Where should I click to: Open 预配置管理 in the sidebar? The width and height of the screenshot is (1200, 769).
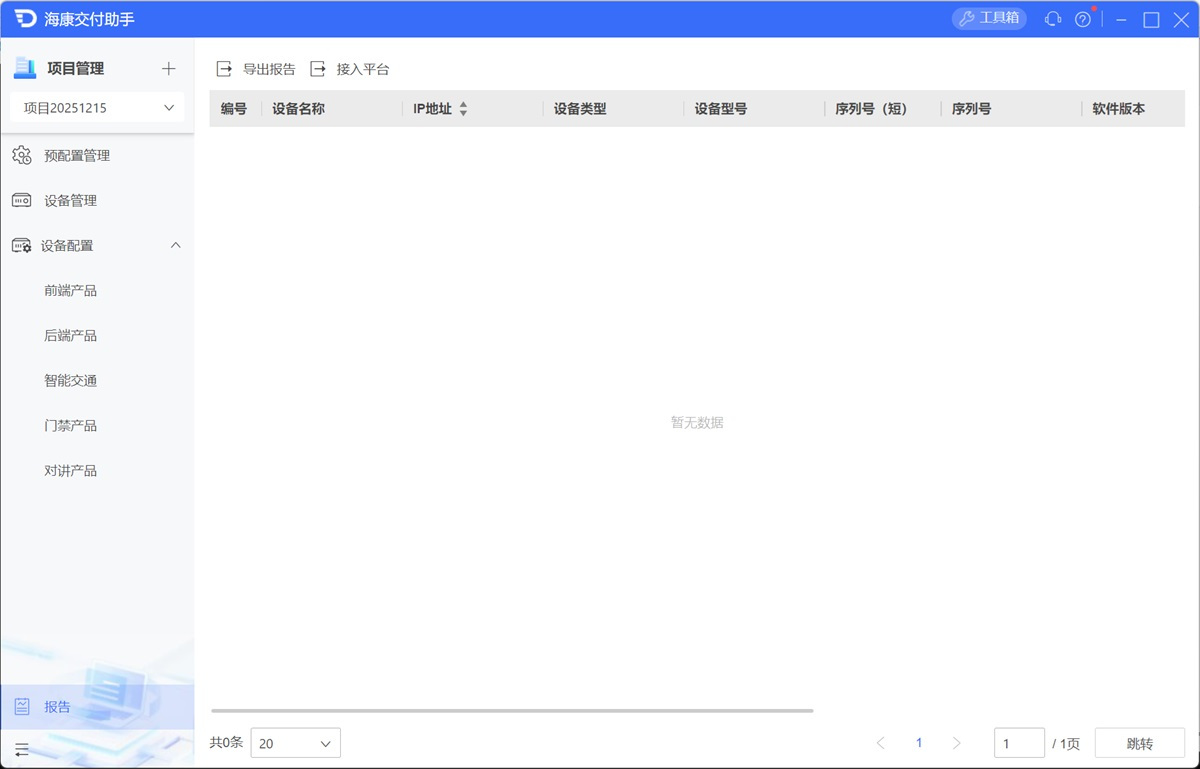point(77,156)
